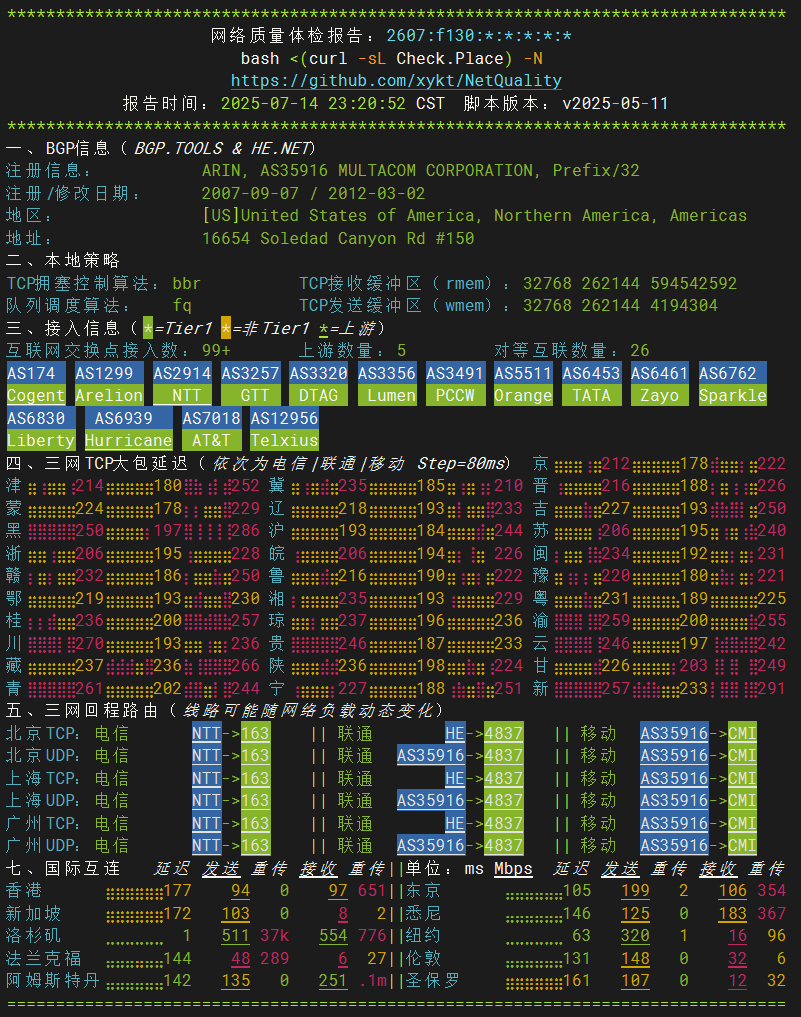Click the AS174 Cogent badge
Viewport: 801px width, 1017px height.
point(36,384)
